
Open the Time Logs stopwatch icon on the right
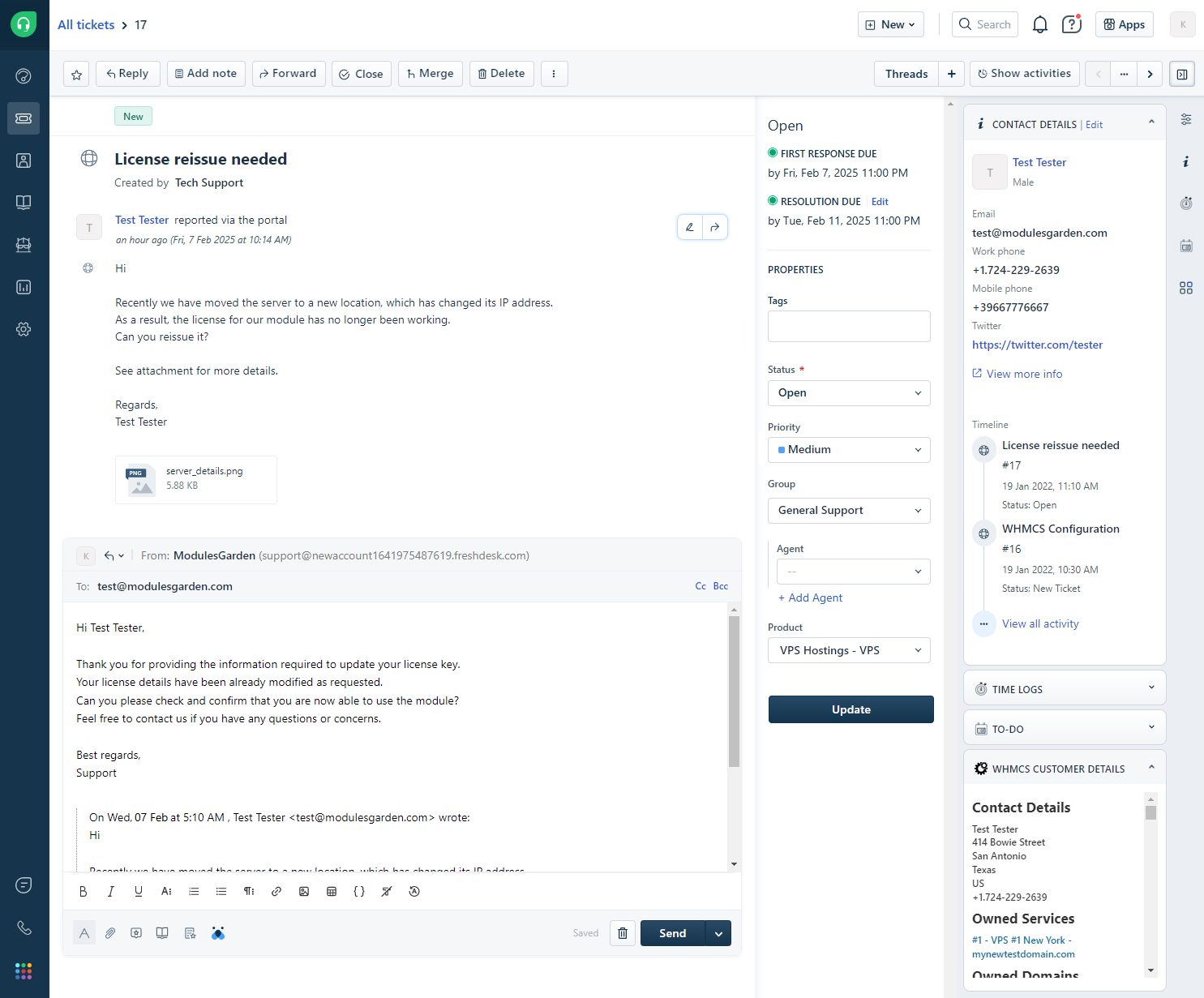(x=1186, y=203)
